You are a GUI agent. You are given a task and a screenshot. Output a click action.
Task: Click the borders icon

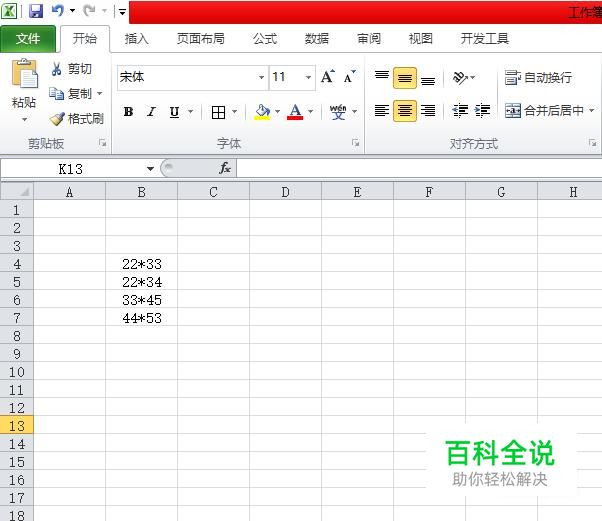click(x=218, y=112)
